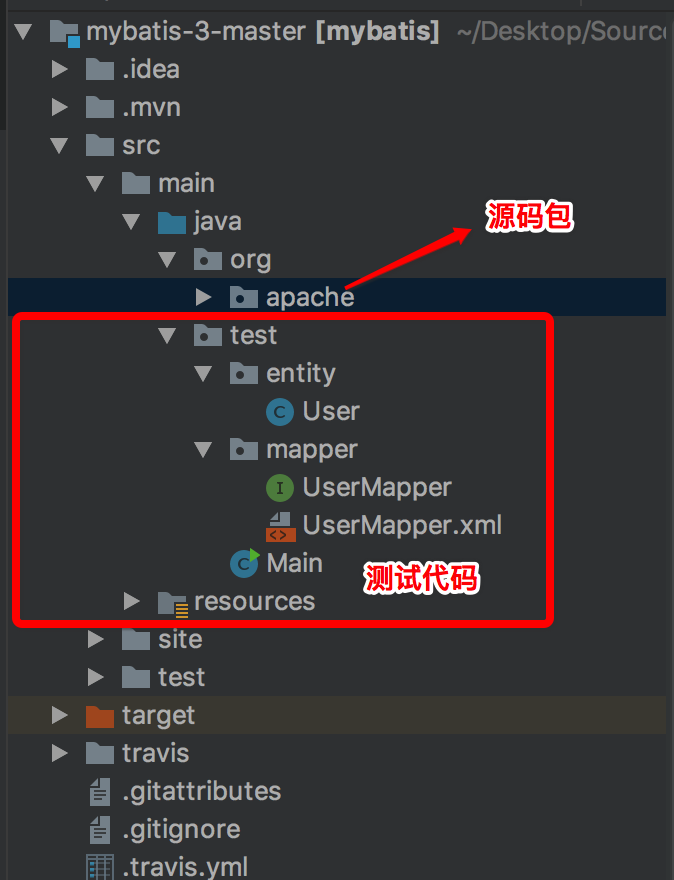Viewport: 674px width, 880px height.
Task: Expand the resources folder
Action: [131, 601]
